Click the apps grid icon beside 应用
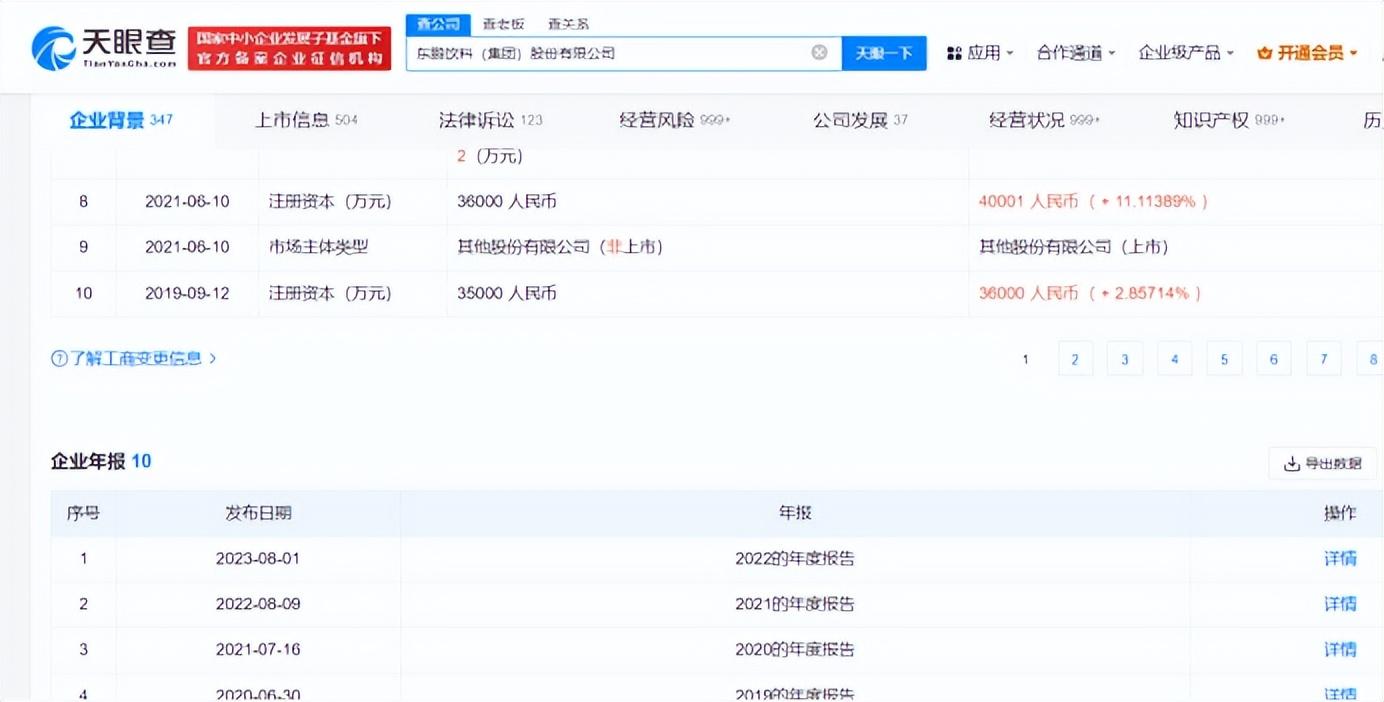1384x702 pixels. coord(954,53)
